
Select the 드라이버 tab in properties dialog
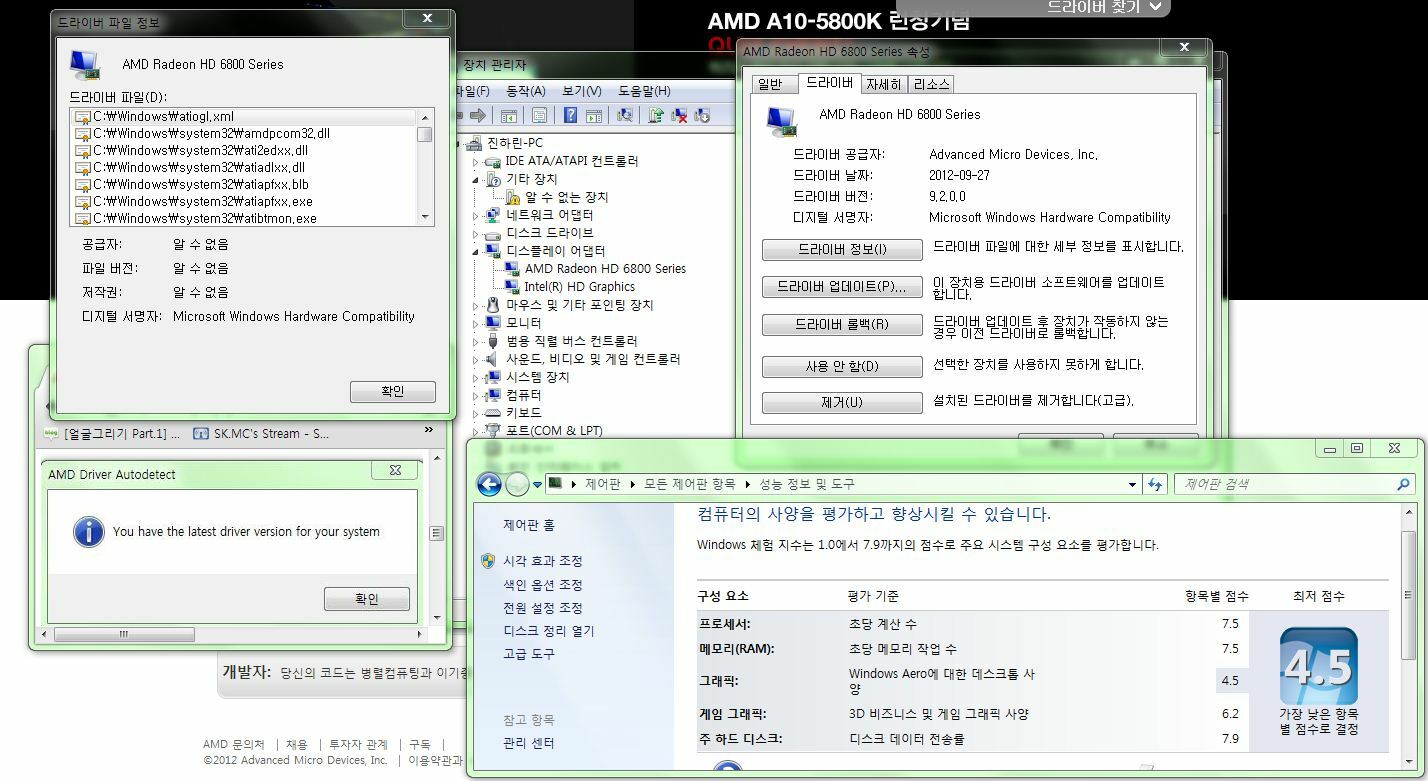(x=830, y=83)
